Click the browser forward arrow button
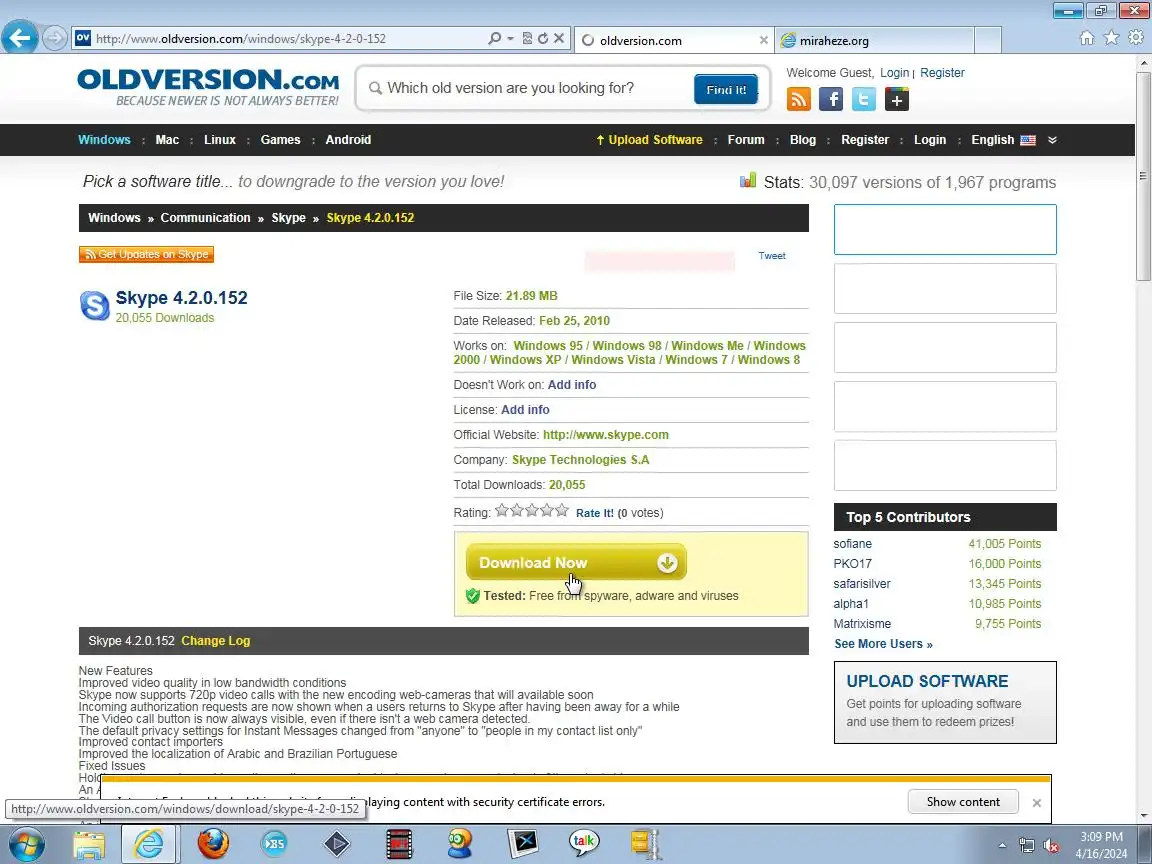The width and height of the screenshot is (1152, 864). [x=55, y=38]
